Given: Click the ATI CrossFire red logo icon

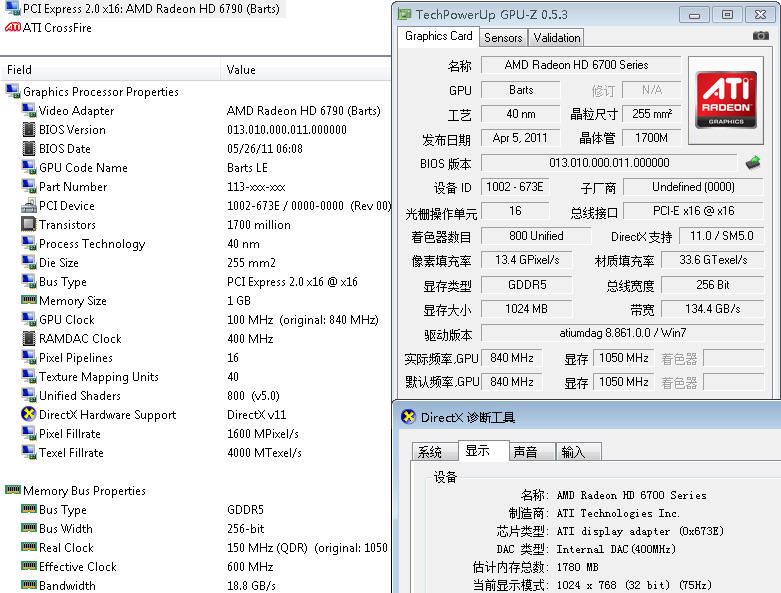Looking at the screenshot, I should point(12,27).
